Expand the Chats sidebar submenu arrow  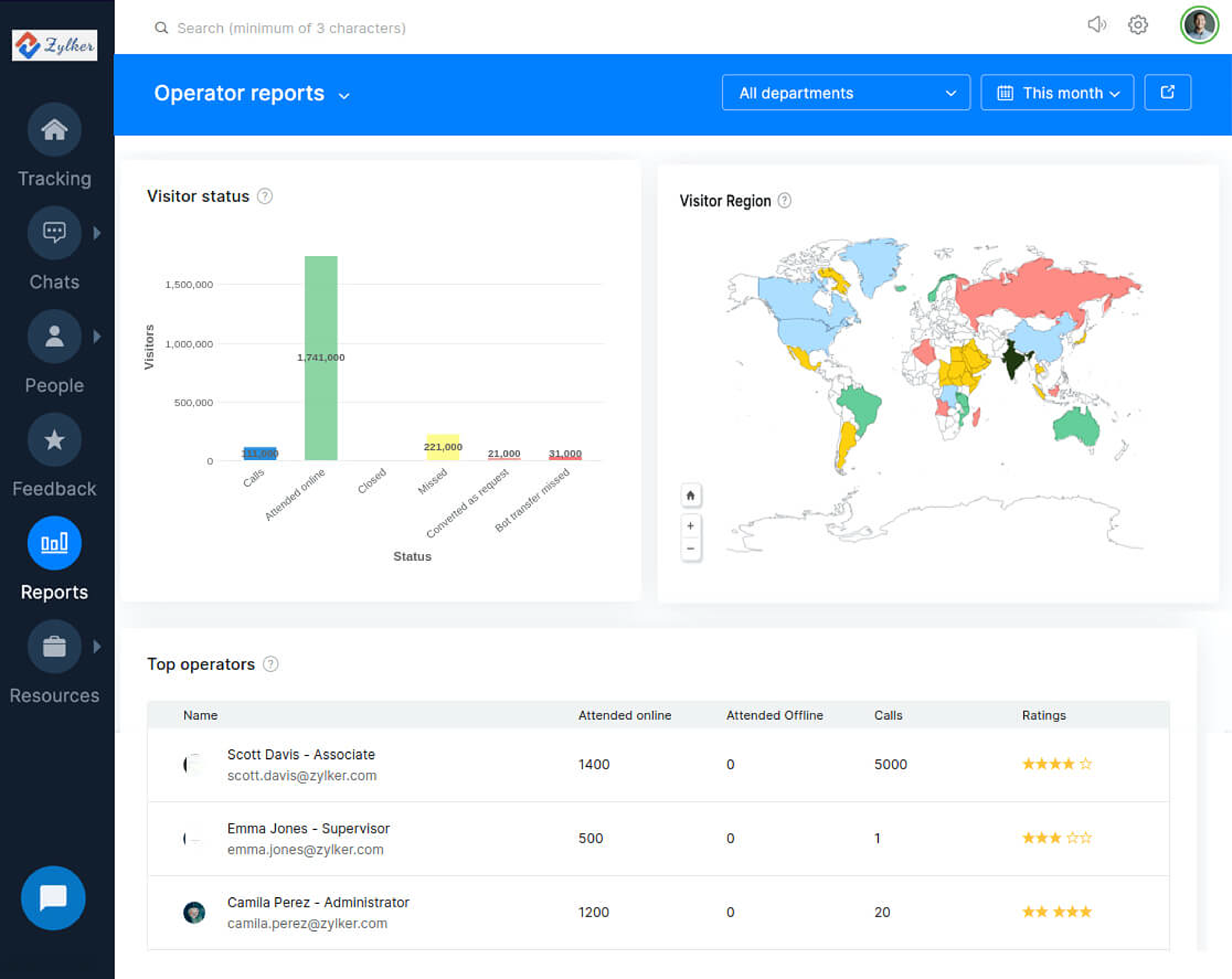(97, 233)
